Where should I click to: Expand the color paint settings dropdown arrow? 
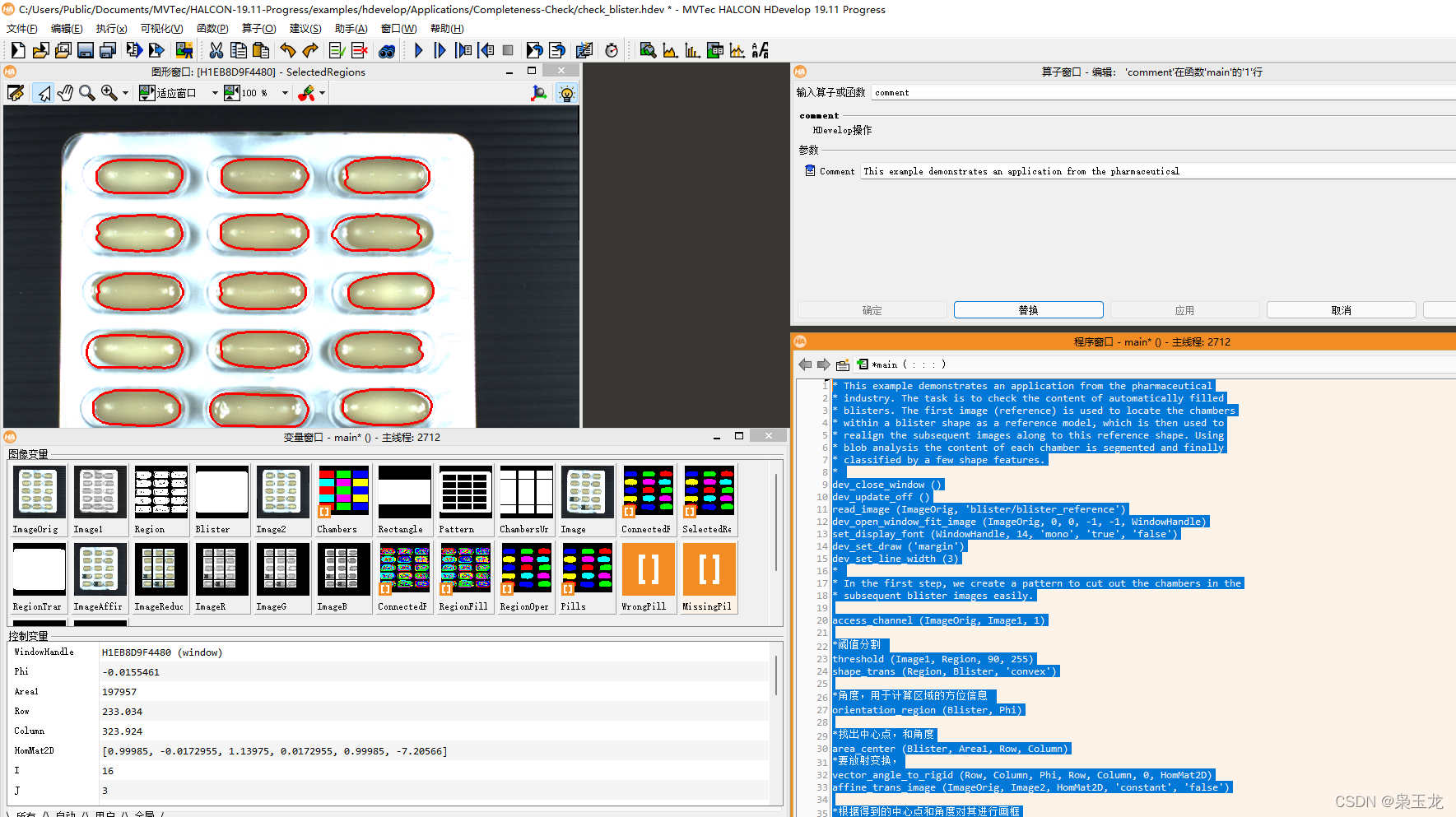coord(323,93)
